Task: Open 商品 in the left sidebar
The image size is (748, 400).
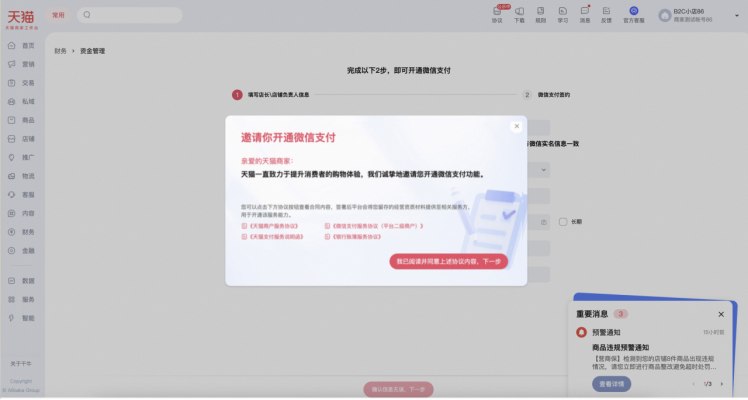Action: coord(21,120)
